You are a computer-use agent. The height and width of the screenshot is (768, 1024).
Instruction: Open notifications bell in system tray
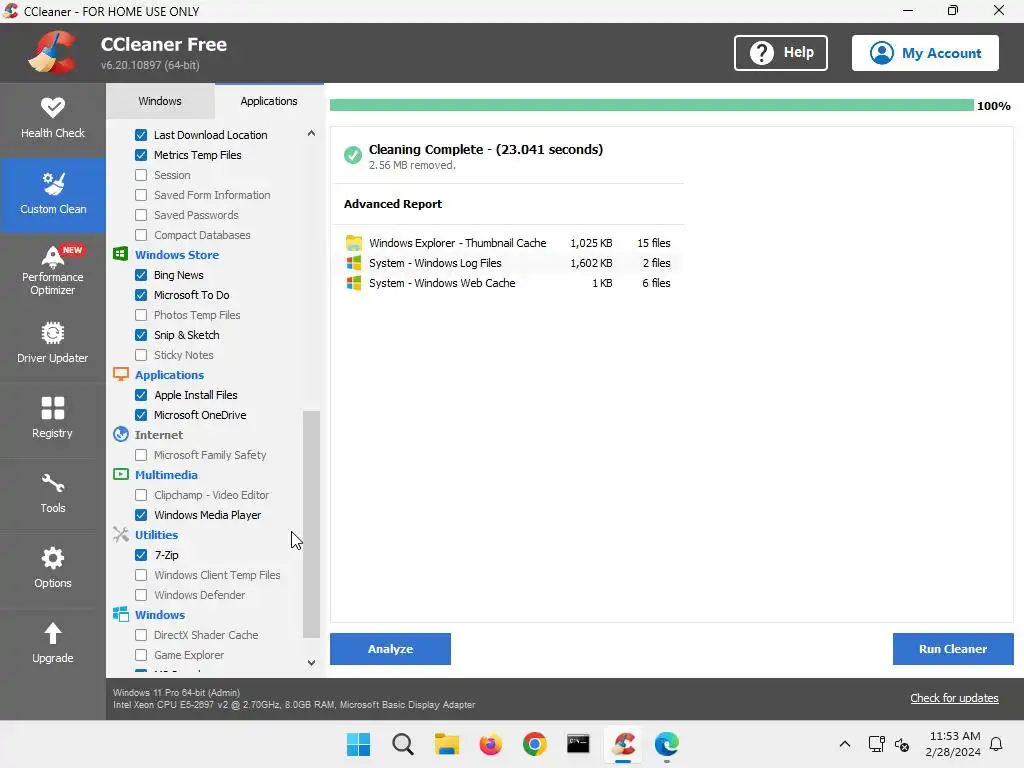pos(997,744)
